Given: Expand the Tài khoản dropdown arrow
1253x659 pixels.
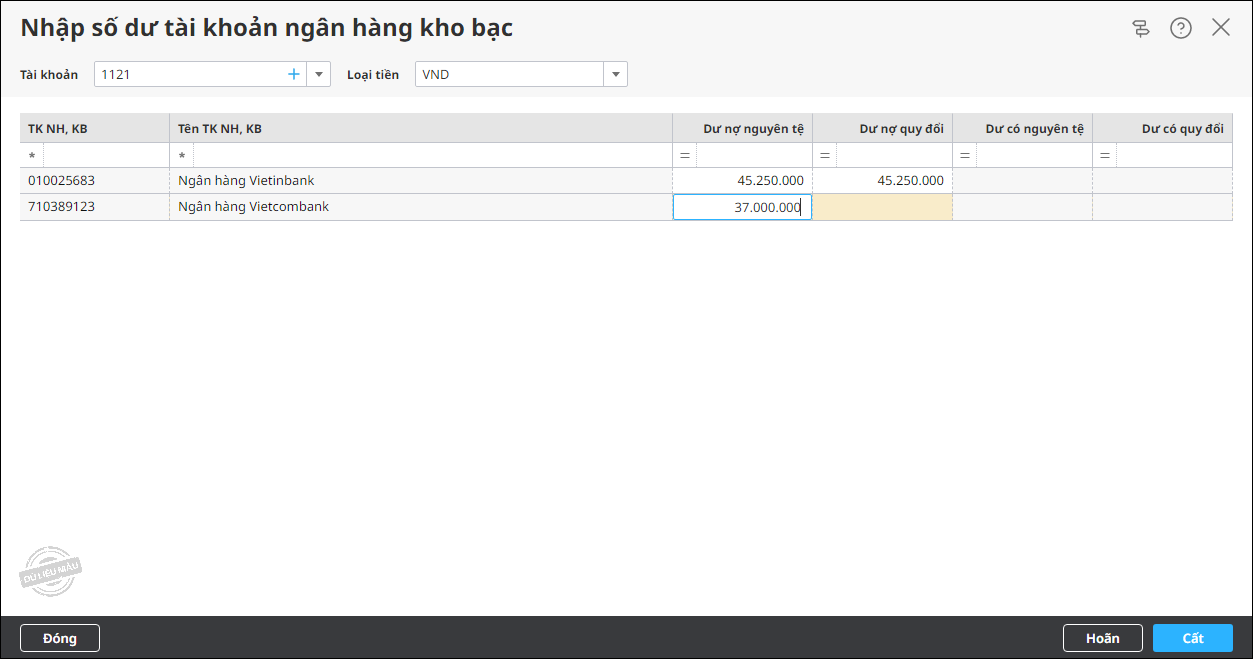Looking at the screenshot, I should [x=319, y=74].
